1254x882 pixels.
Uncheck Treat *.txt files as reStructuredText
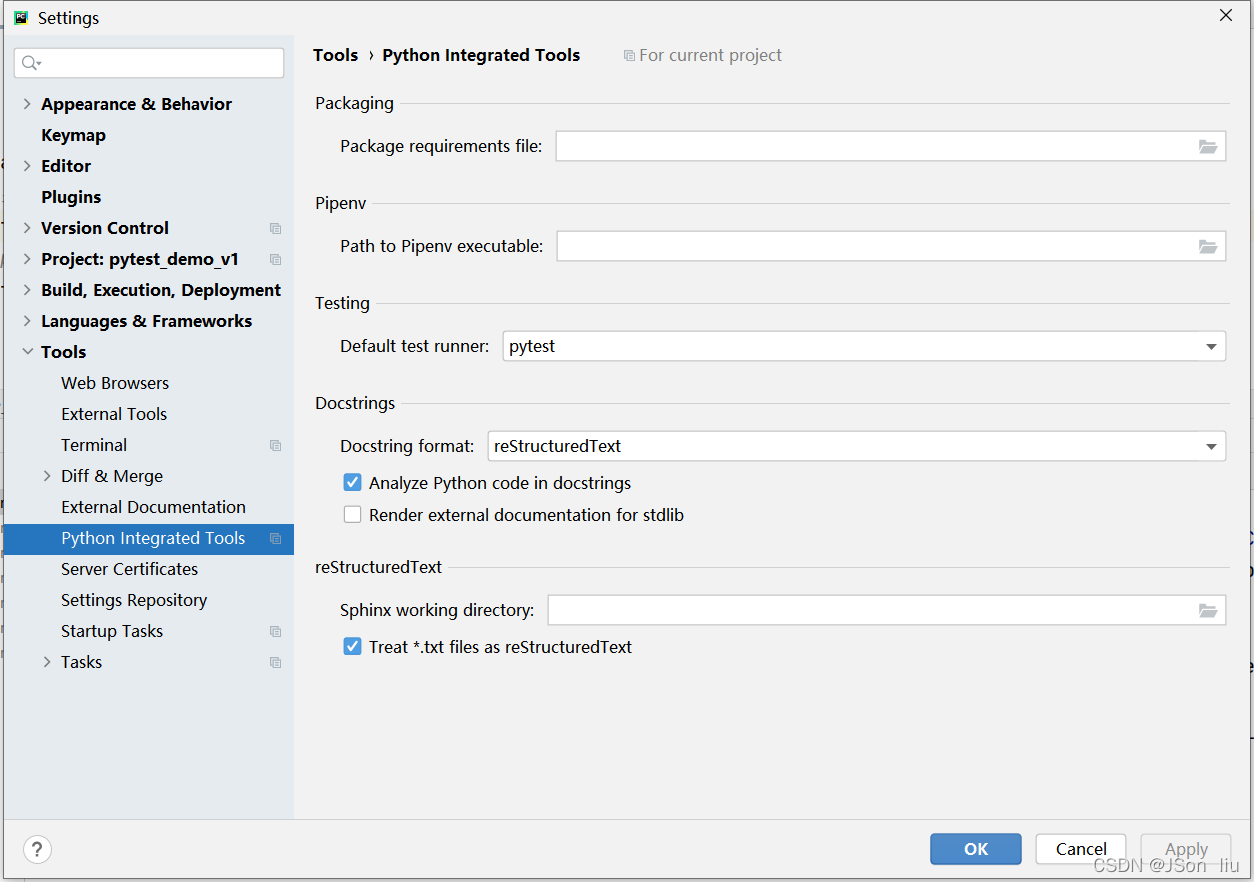tap(352, 647)
